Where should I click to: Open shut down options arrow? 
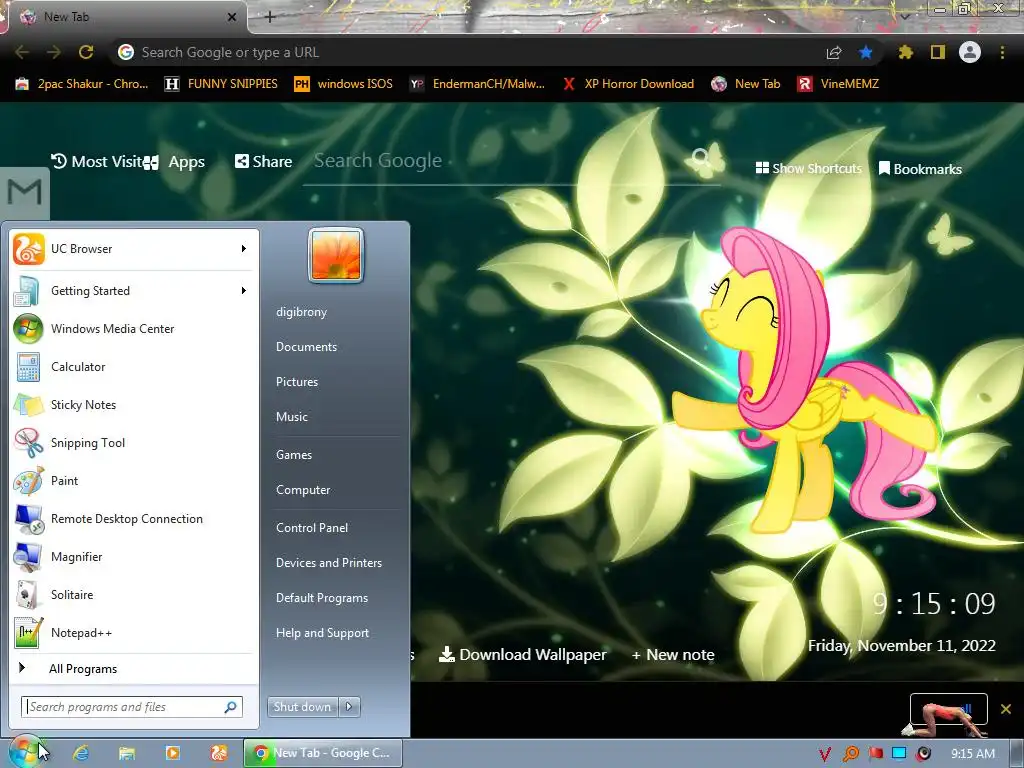tap(349, 707)
